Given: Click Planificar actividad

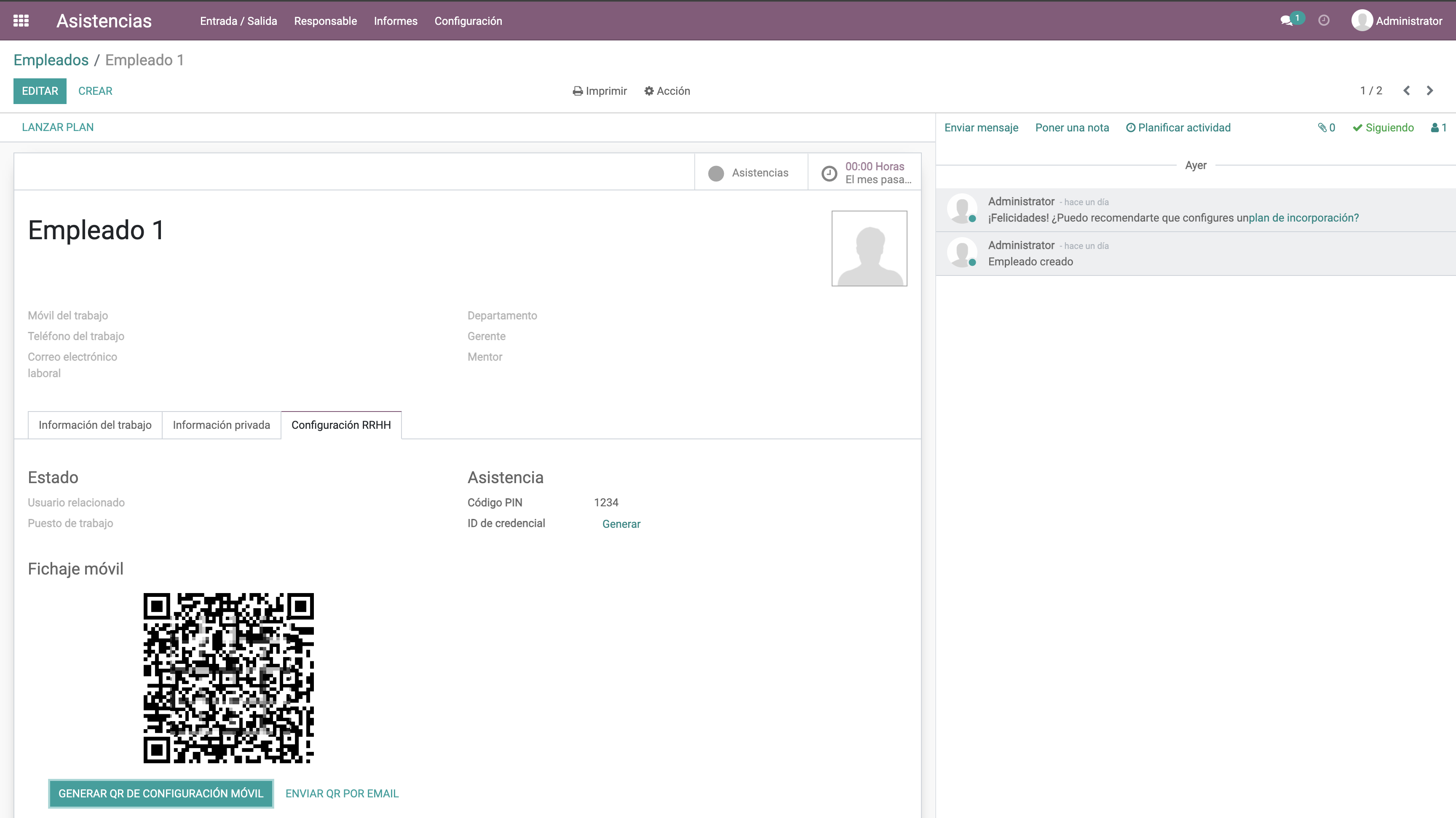Looking at the screenshot, I should coord(1178,128).
